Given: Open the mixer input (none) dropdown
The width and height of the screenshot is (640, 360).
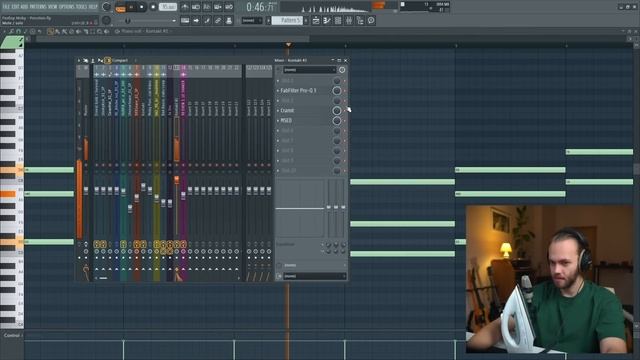Looking at the screenshot, I should tap(309, 70).
